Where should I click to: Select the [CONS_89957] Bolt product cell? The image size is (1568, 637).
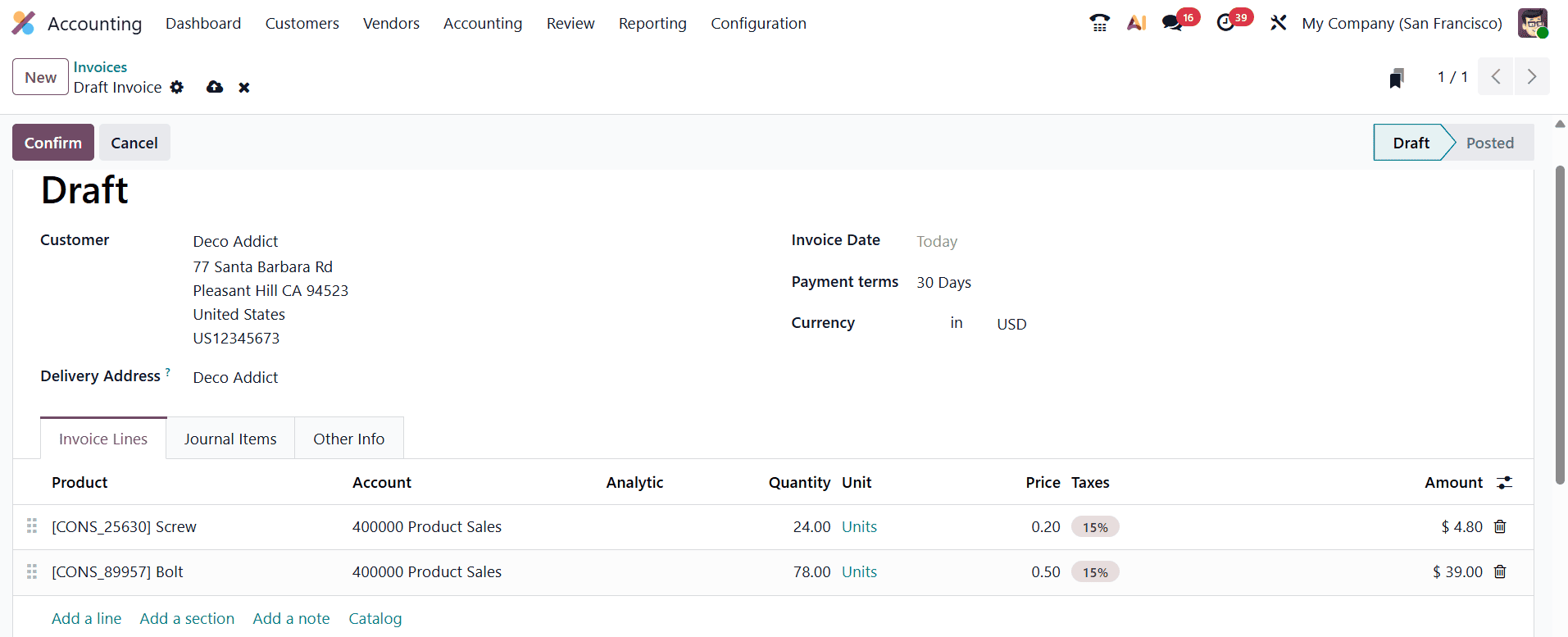(x=117, y=571)
